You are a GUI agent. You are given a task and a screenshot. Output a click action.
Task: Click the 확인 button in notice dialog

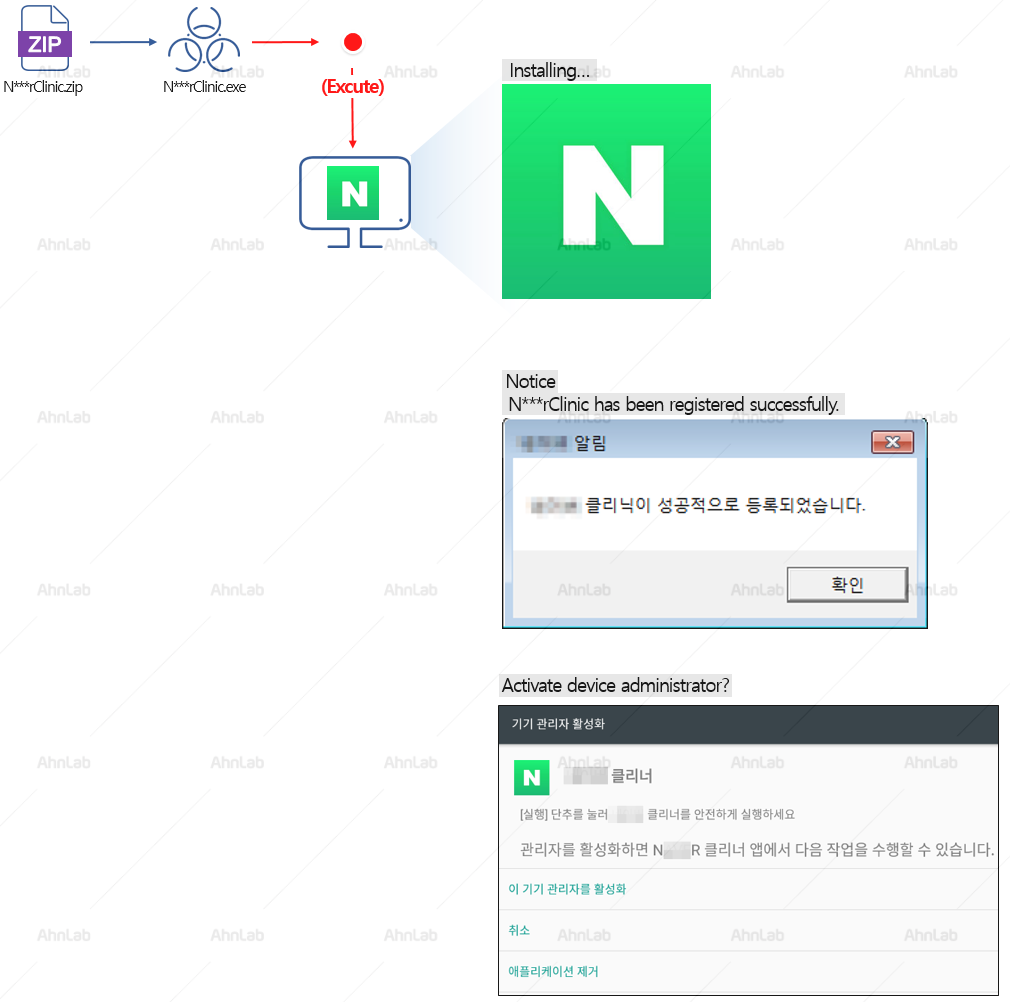click(x=847, y=585)
